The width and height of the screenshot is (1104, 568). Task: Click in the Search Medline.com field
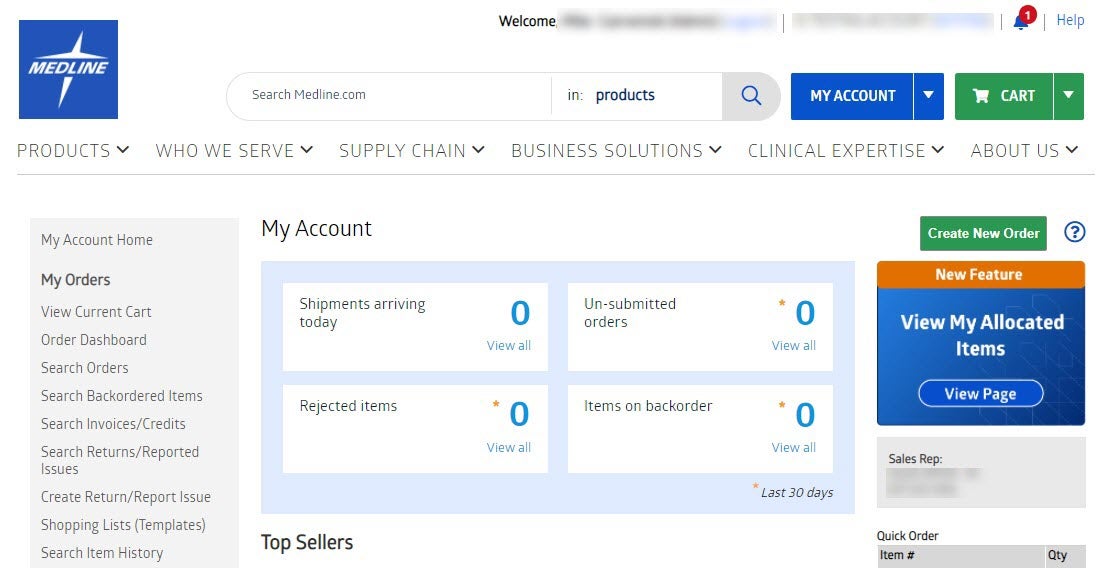[390, 96]
